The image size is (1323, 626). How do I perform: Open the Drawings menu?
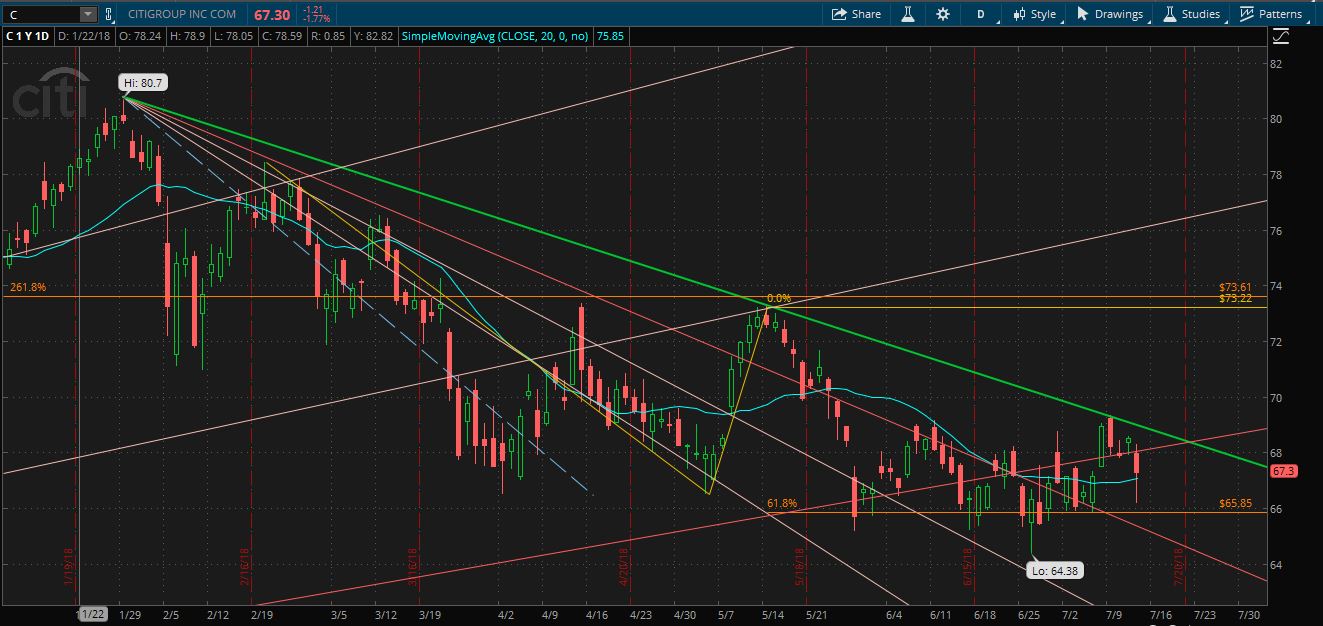[x=1110, y=14]
